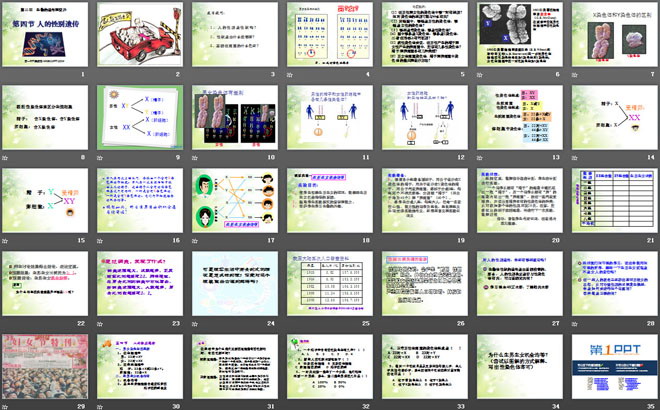Click the animation star under slide 30

coord(100,407)
